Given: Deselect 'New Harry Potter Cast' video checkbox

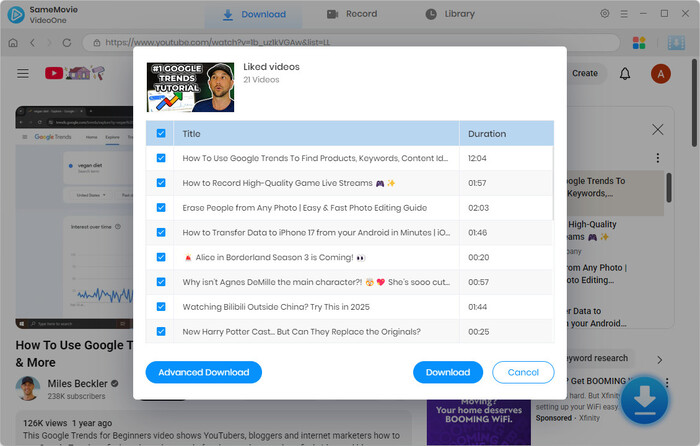Looking at the screenshot, I should coord(161,331).
